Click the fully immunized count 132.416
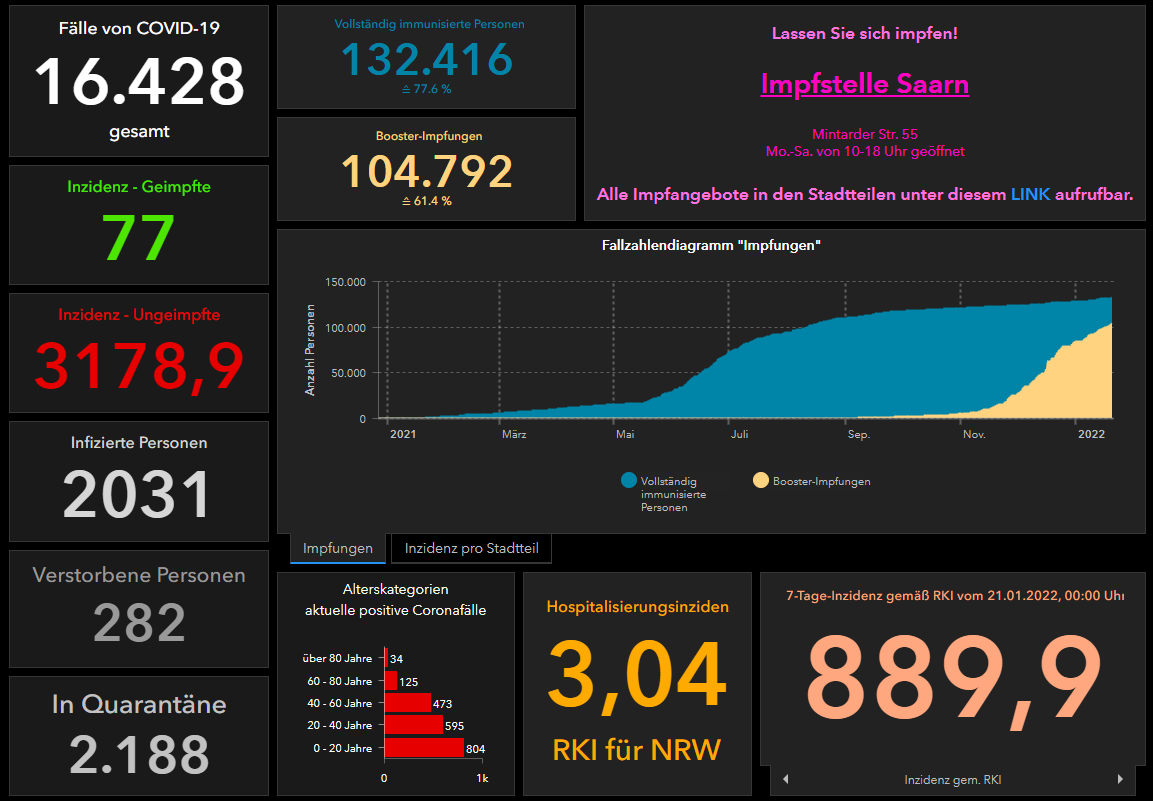The height and width of the screenshot is (801, 1153). (x=426, y=59)
